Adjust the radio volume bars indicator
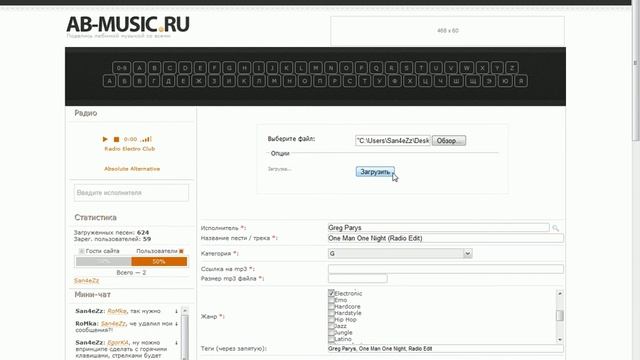Viewport: 640px width, 360px height. [x=146, y=139]
